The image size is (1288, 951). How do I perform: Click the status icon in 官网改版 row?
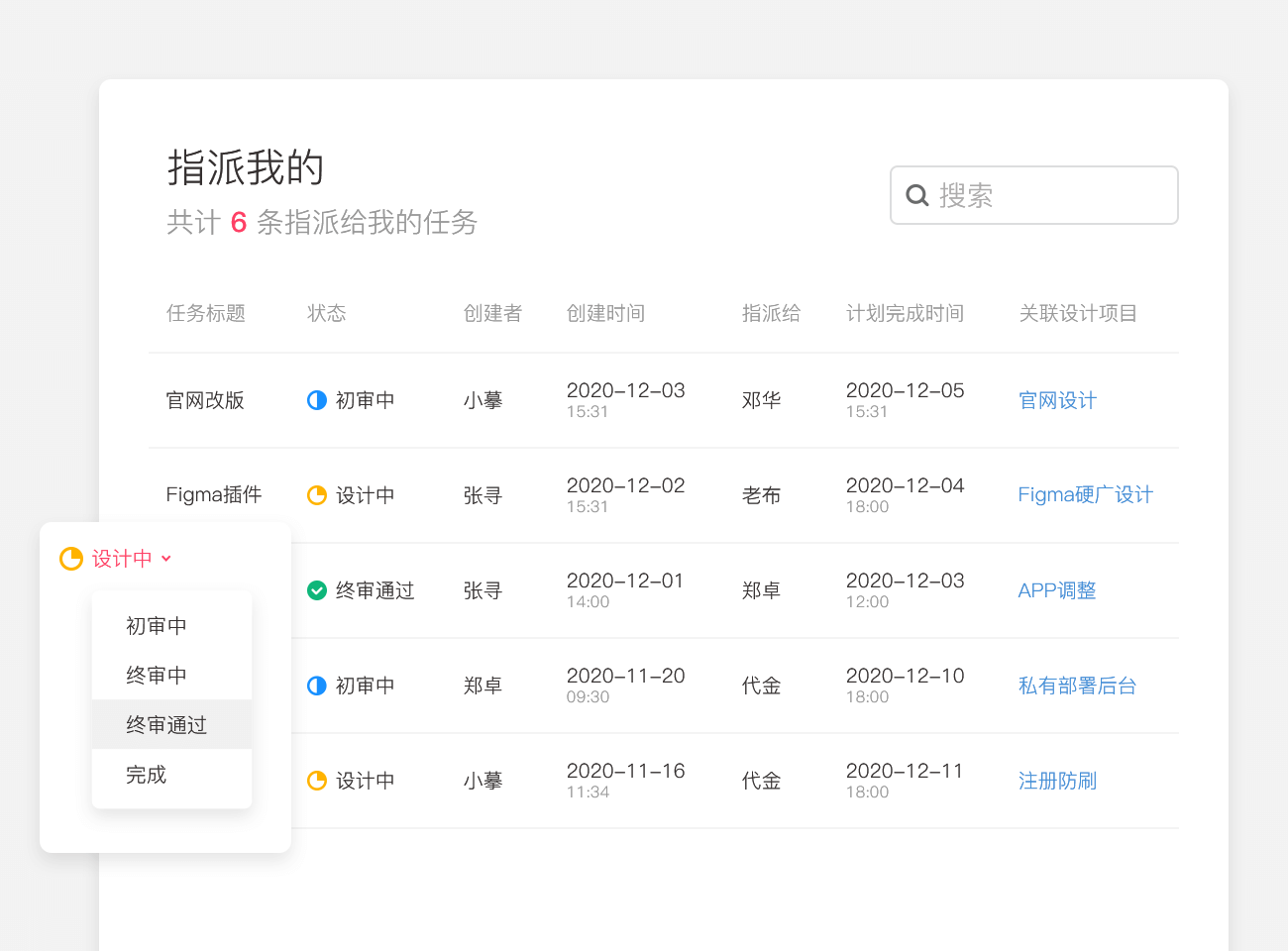pos(317,400)
